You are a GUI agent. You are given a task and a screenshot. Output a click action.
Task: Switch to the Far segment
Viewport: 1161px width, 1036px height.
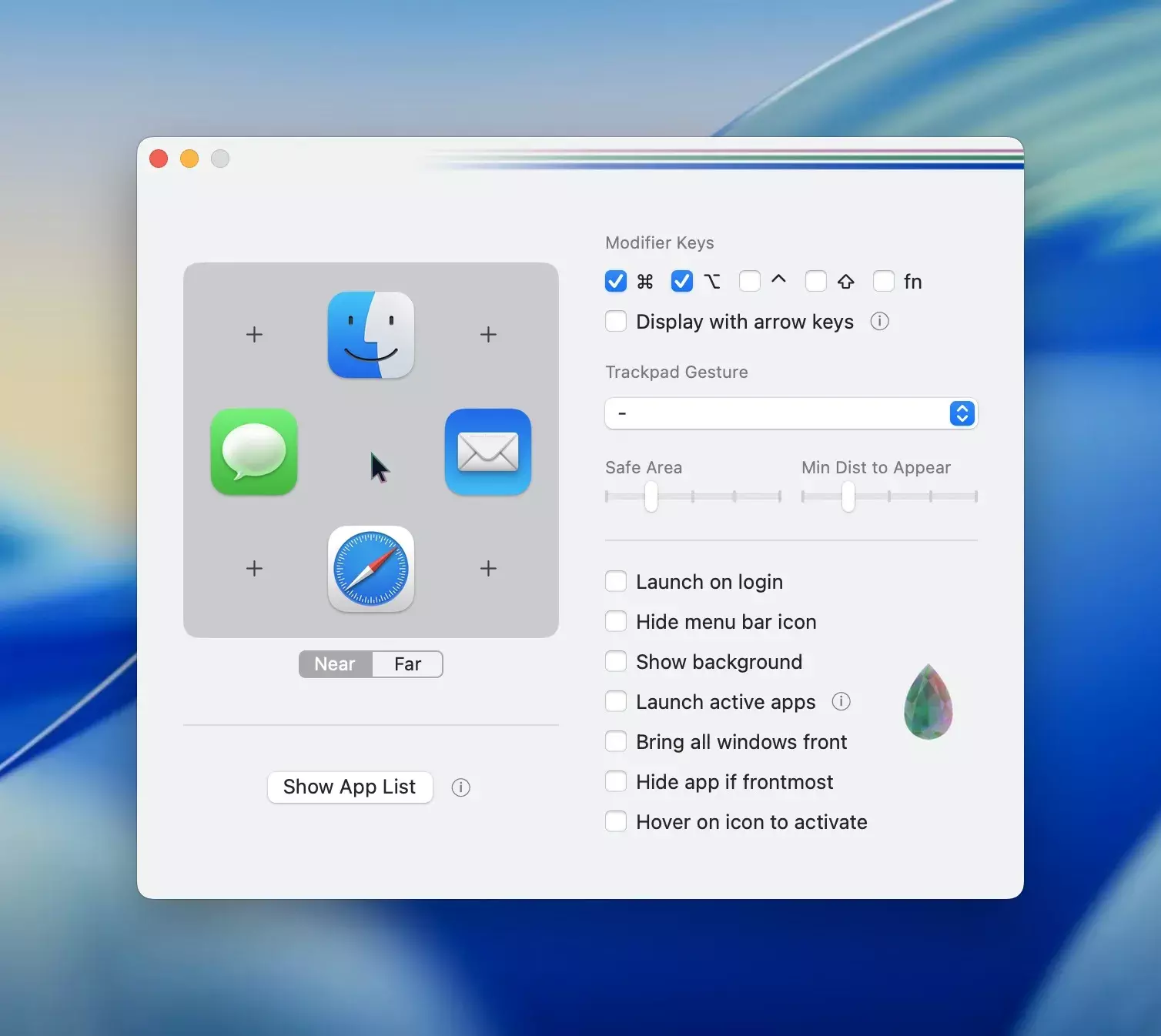click(x=407, y=664)
